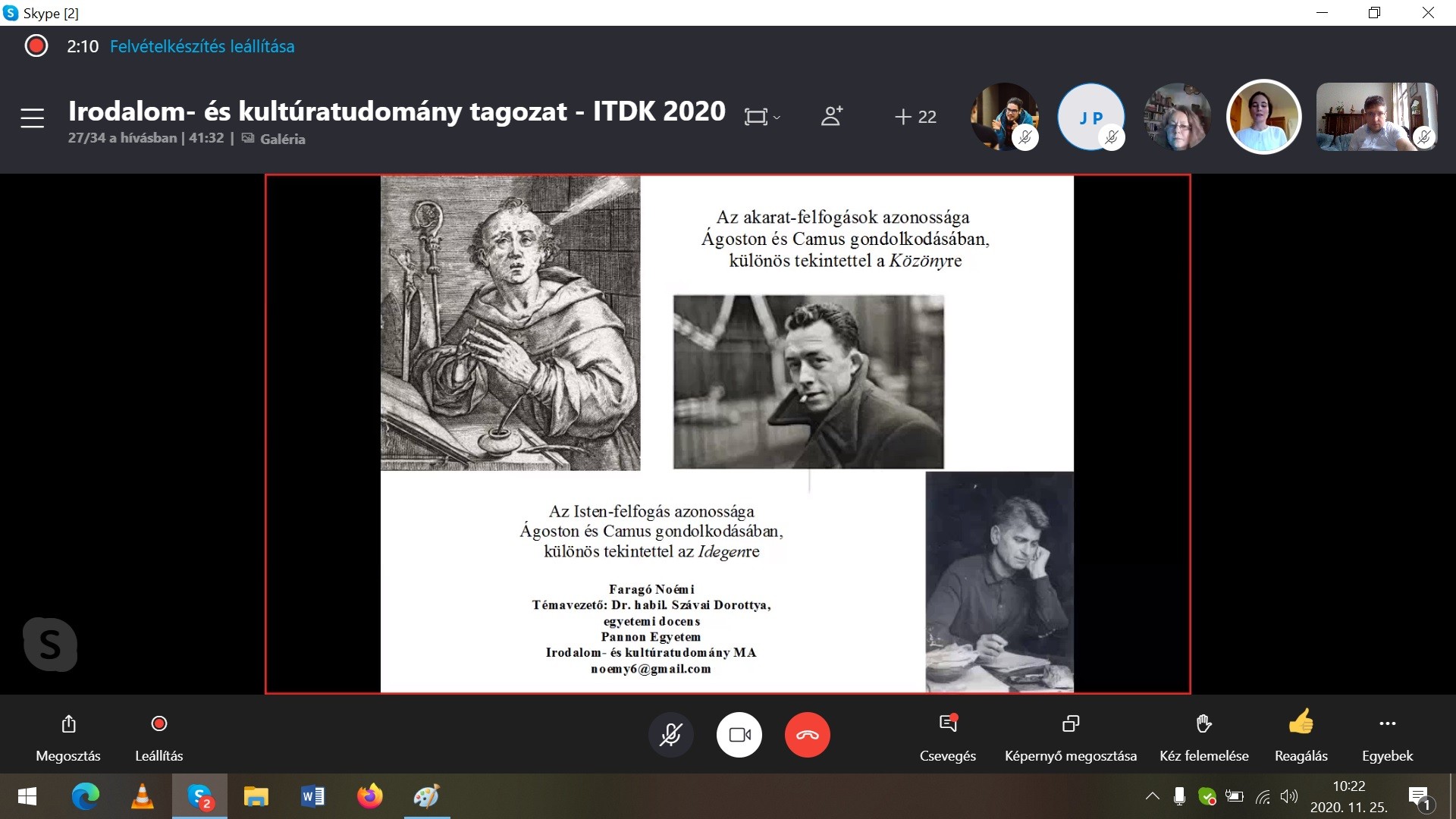
Task: Toggle the microphone mute button
Action: click(x=670, y=735)
